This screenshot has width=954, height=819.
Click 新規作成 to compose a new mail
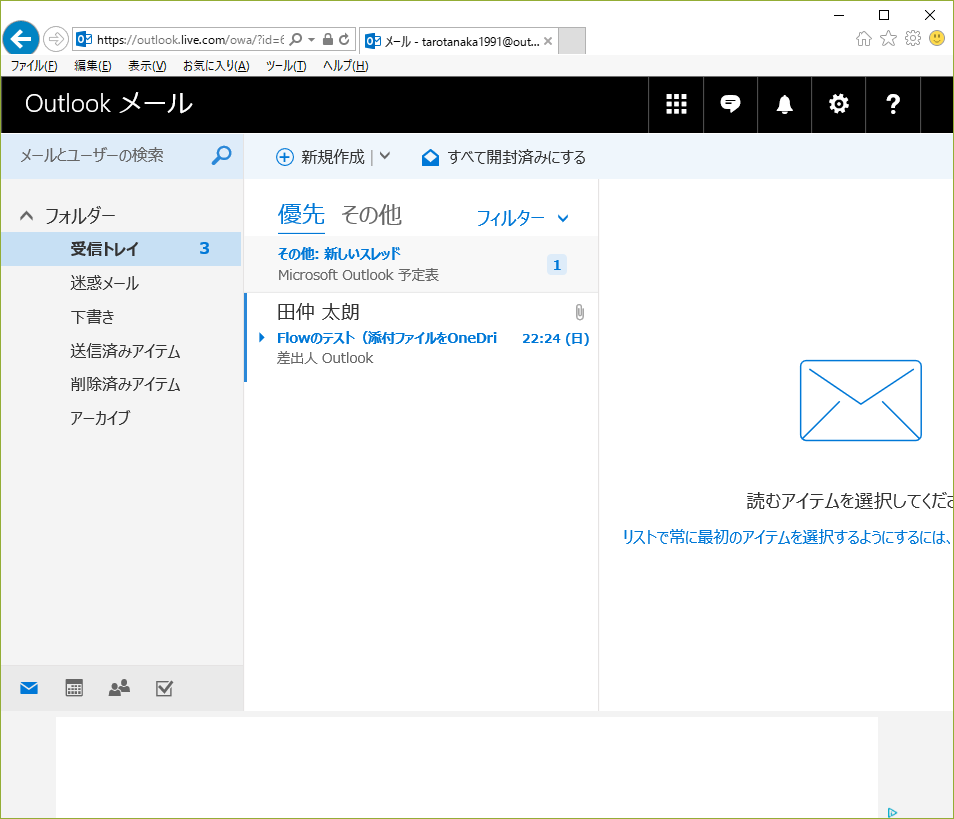click(x=321, y=157)
